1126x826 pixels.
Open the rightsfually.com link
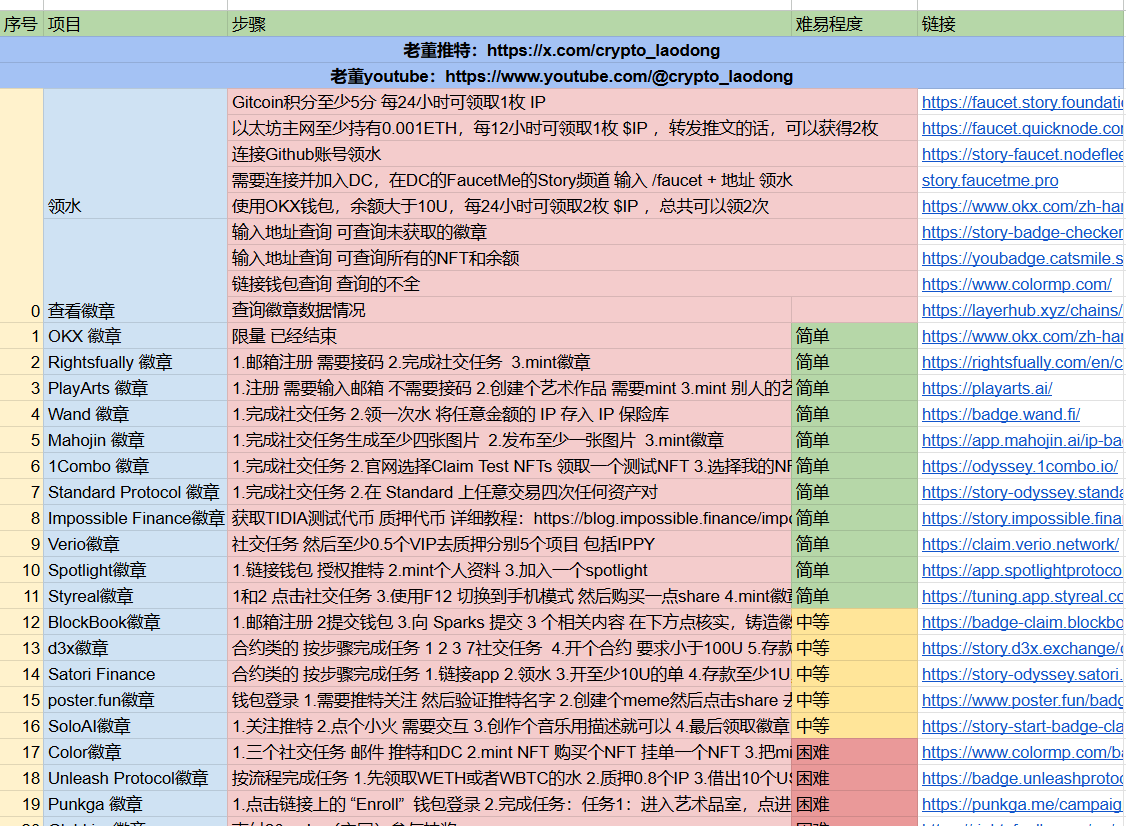point(1022,363)
